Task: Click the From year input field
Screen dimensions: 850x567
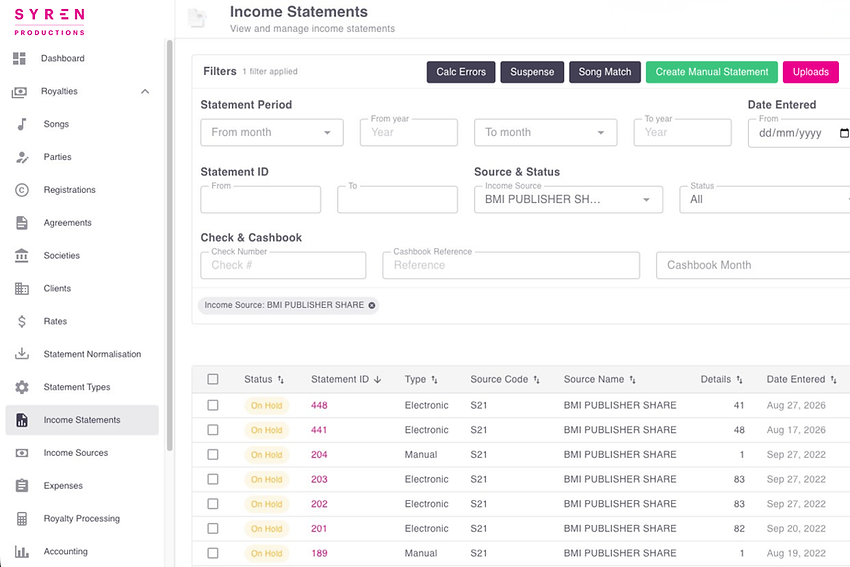Action: pos(409,133)
